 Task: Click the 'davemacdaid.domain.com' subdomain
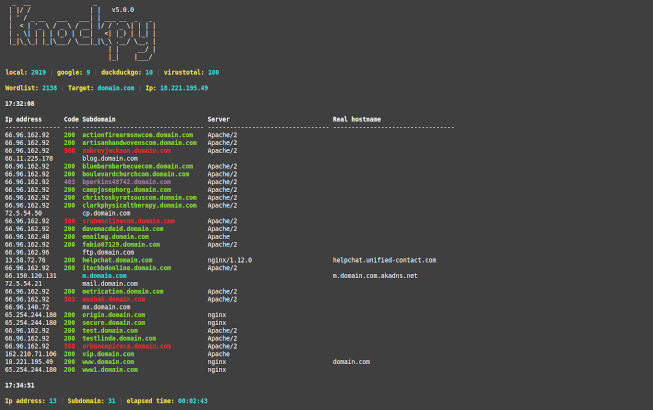coord(123,229)
